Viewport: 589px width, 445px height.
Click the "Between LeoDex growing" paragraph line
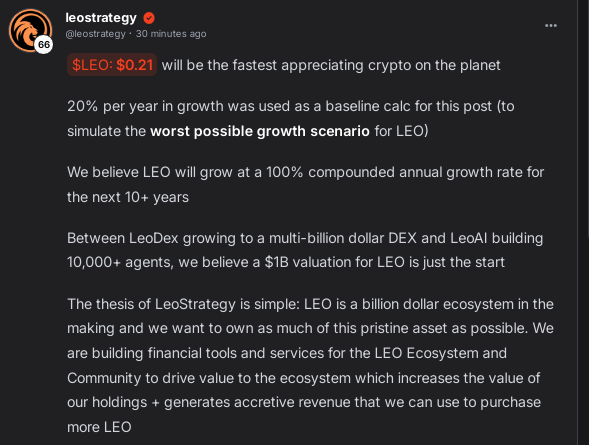point(305,238)
